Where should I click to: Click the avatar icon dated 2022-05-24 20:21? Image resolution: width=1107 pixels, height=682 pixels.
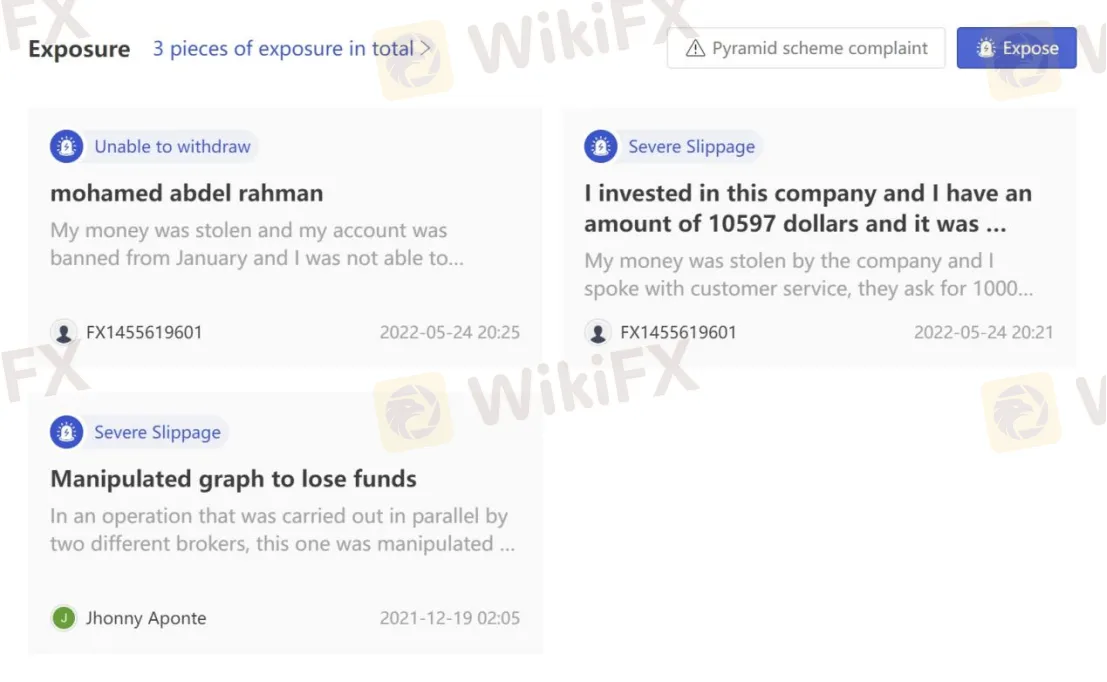point(598,332)
